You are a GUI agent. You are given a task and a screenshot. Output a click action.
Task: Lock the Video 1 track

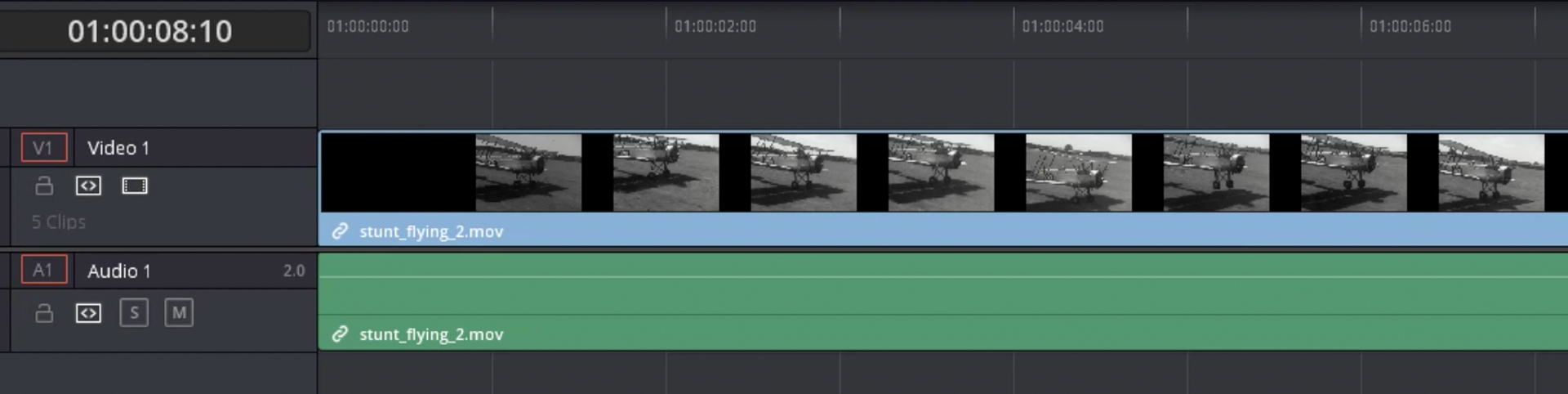44,186
